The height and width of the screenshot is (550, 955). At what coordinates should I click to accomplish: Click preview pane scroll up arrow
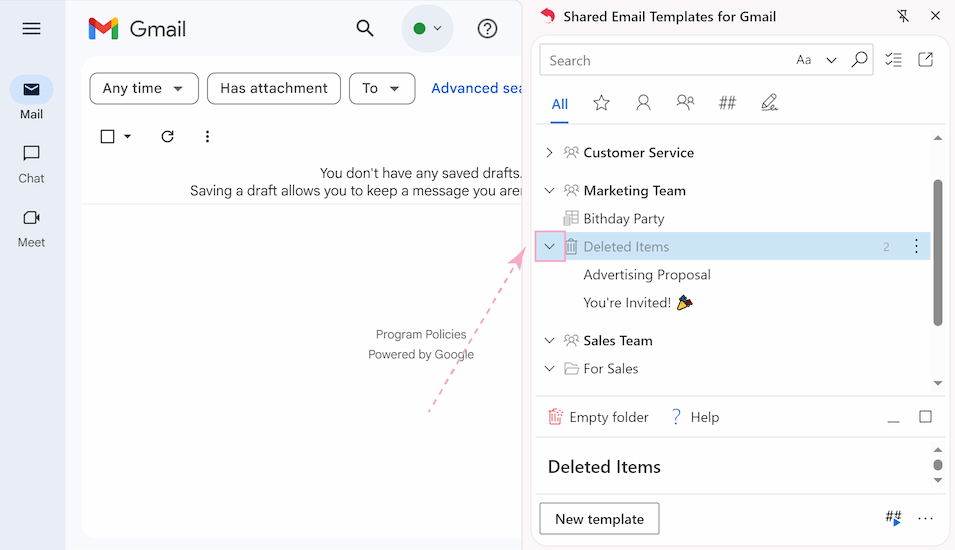tap(938, 450)
